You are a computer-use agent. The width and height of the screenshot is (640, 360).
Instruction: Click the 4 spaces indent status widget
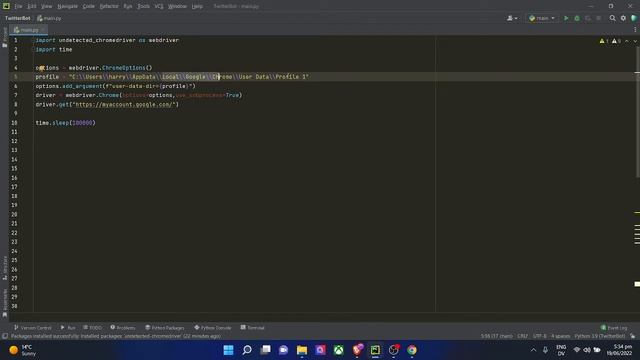(x=560, y=336)
